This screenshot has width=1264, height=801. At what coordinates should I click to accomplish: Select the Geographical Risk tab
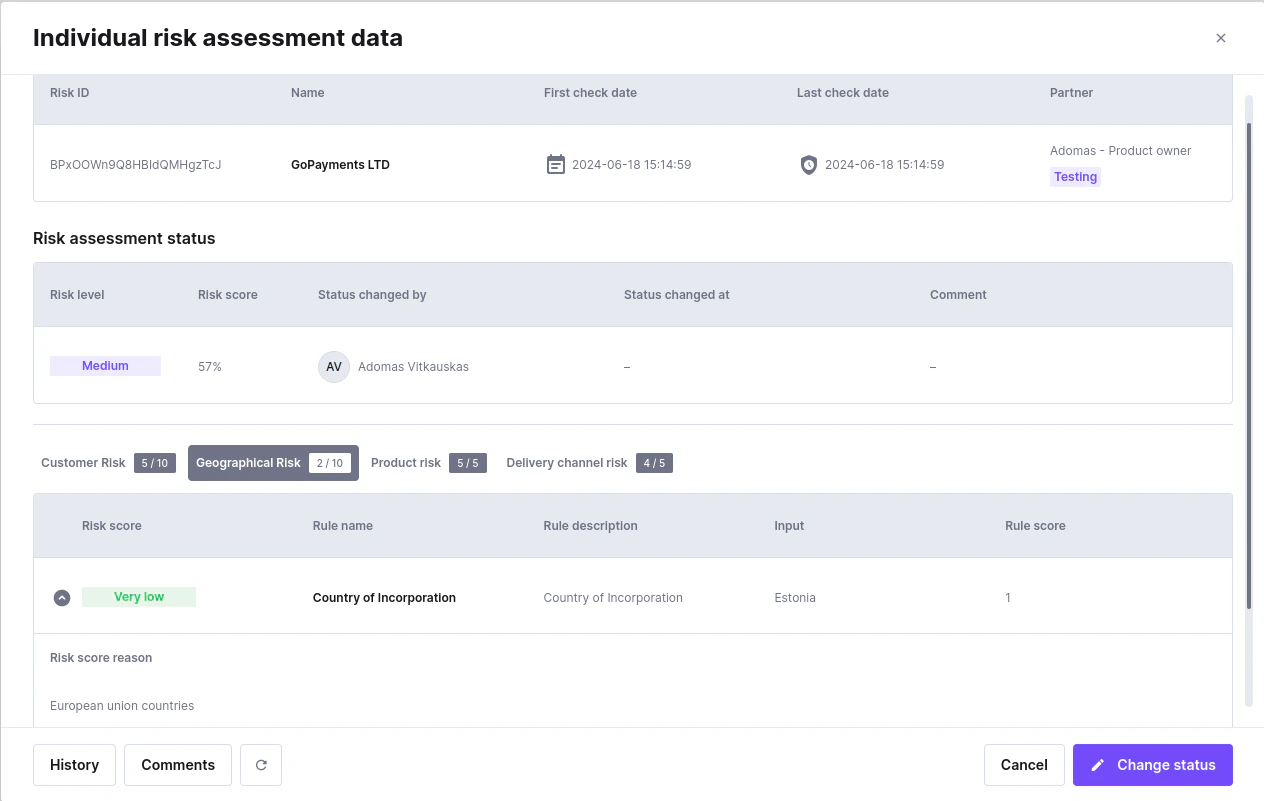[273, 463]
